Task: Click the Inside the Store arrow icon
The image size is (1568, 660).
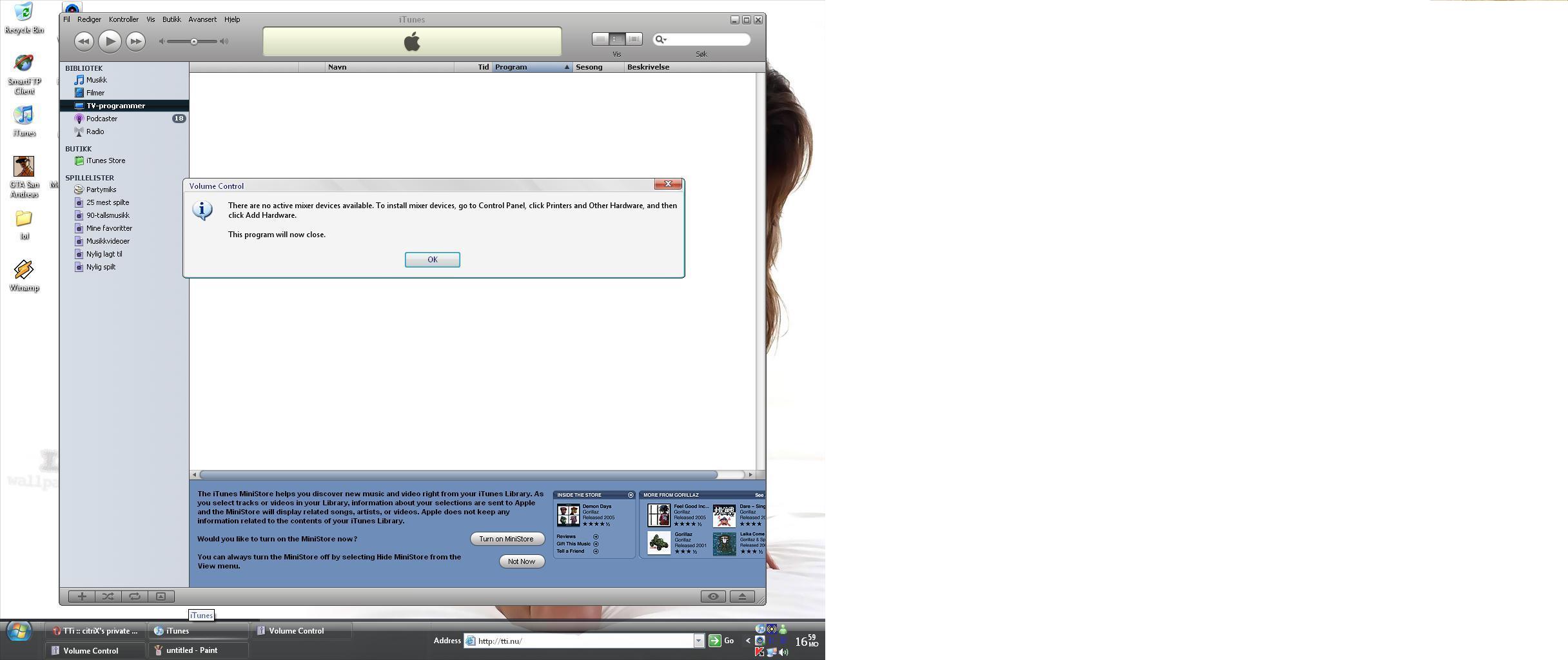Action: [631, 495]
